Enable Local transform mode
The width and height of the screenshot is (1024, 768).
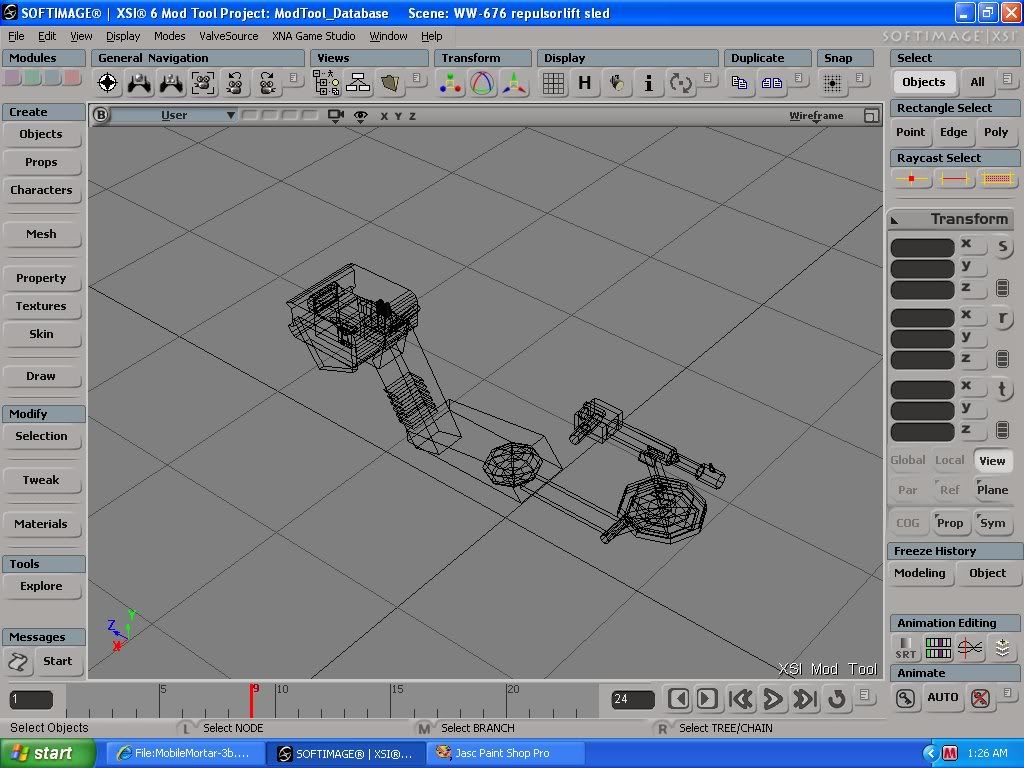[x=950, y=460]
